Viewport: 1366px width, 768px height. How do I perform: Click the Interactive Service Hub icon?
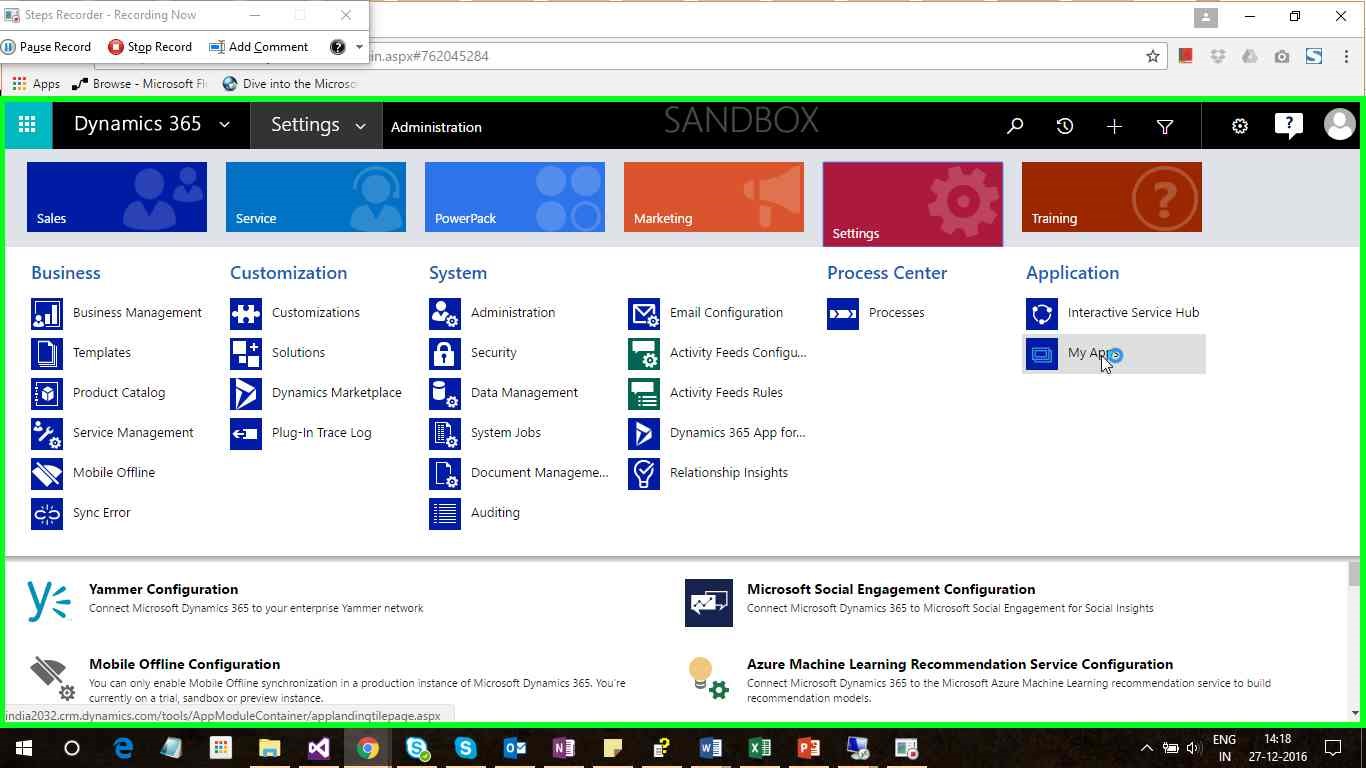(1042, 313)
